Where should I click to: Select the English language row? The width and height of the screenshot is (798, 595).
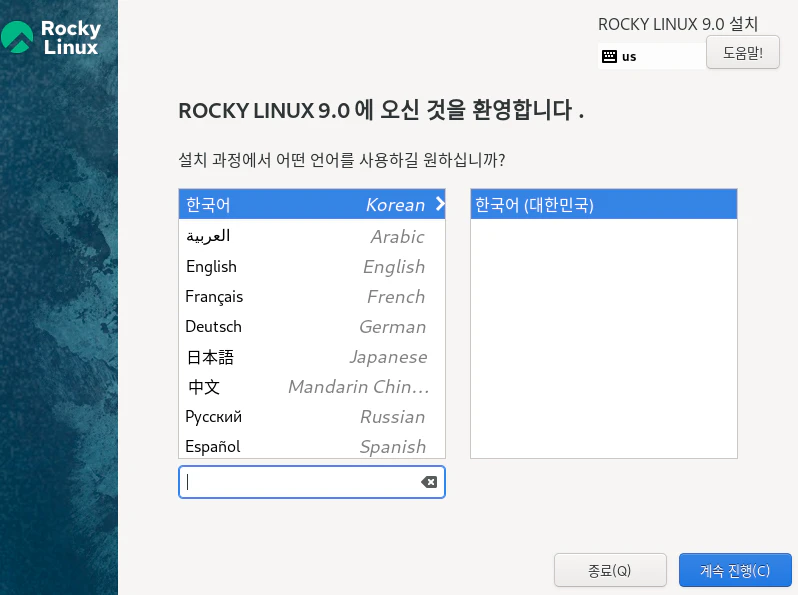click(311, 266)
